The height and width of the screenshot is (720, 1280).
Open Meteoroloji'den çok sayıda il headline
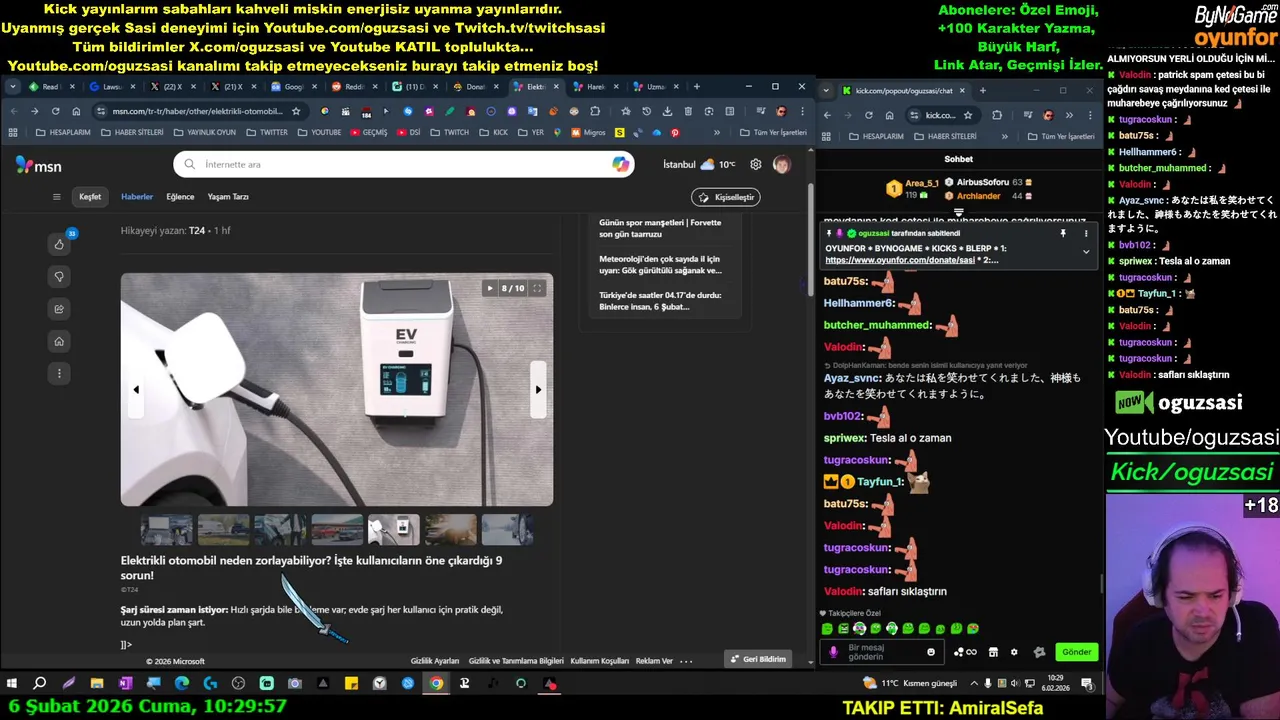click(660, 265)
